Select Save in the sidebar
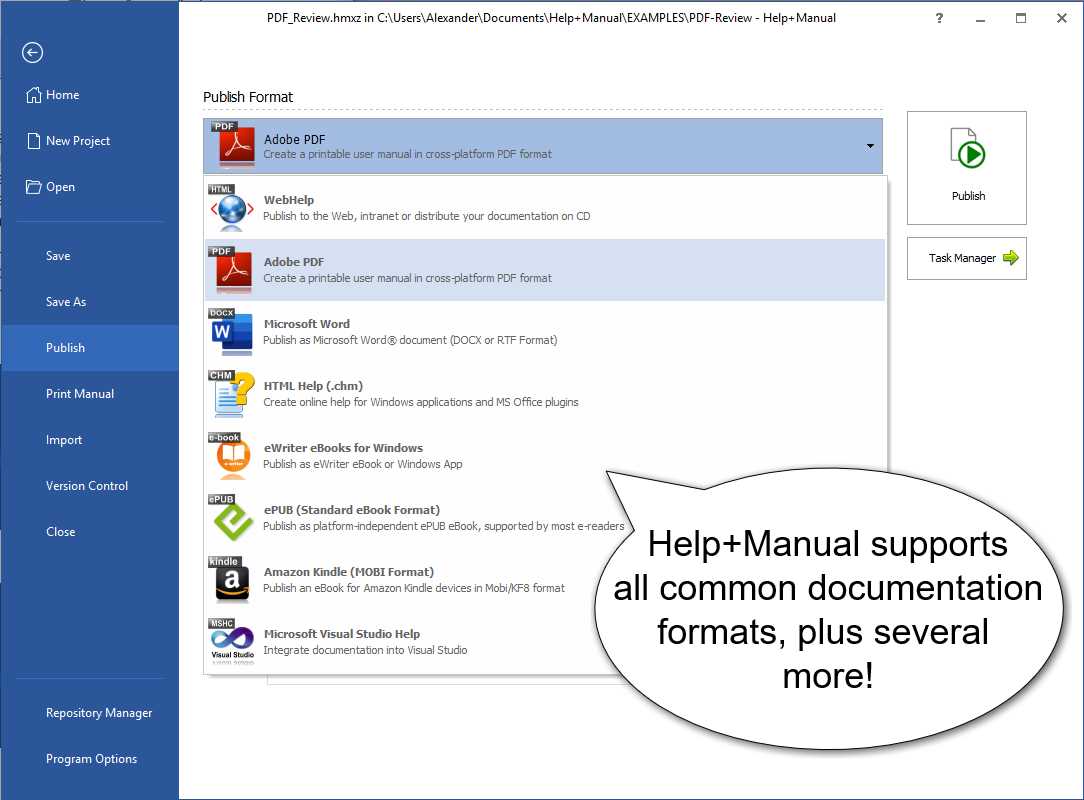 click(58, 256)
